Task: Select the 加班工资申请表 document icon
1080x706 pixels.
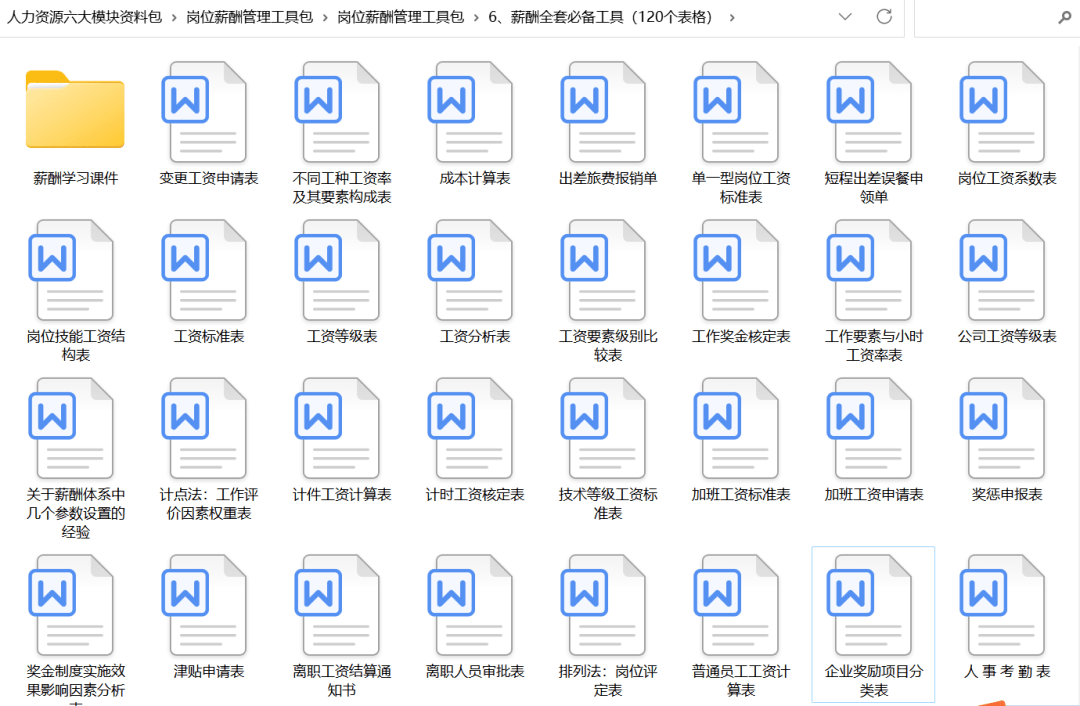Action: 869,428
